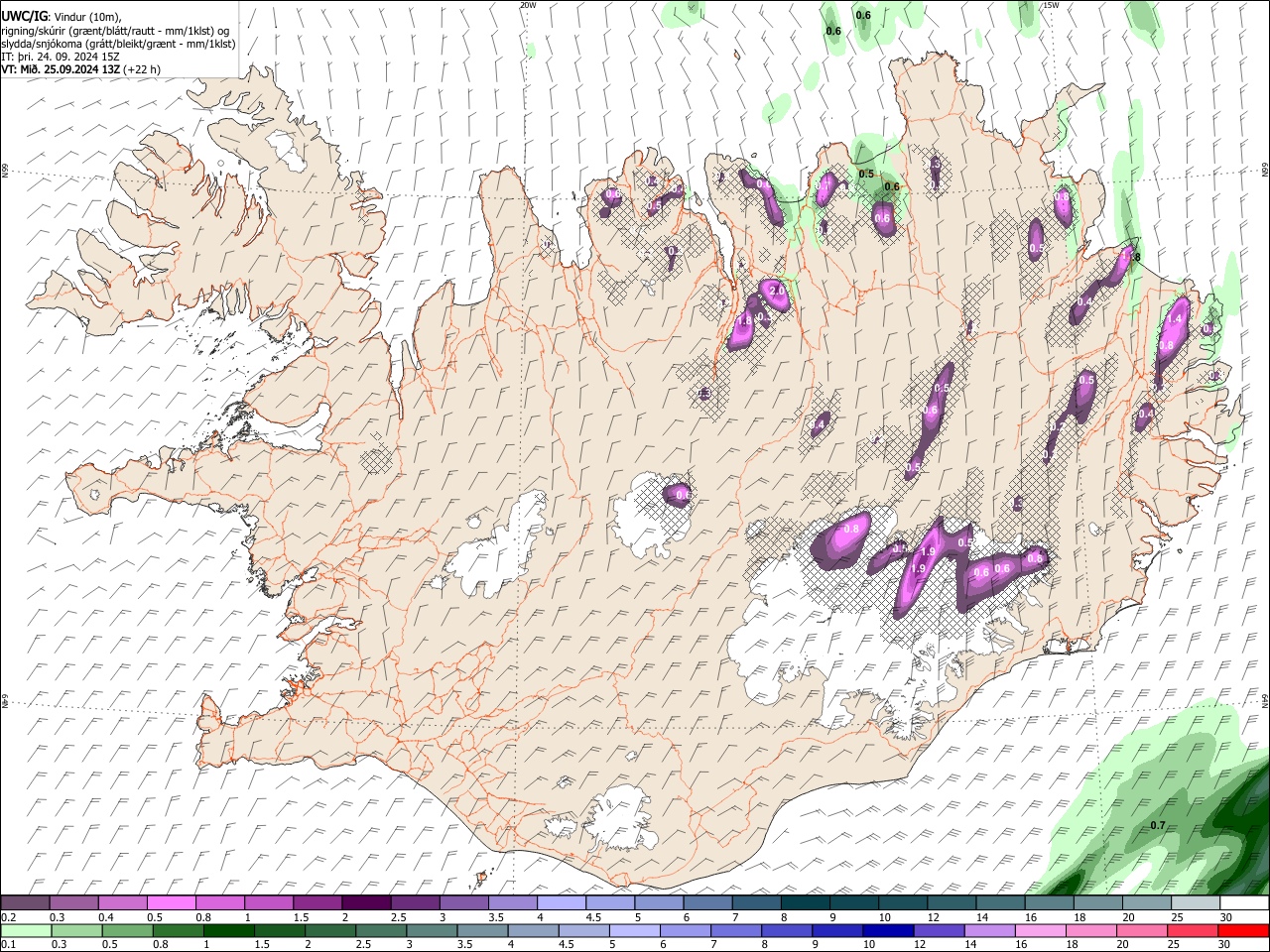Click the '2.0' snow value on the map
The image size is (1270, 952).
778,290
